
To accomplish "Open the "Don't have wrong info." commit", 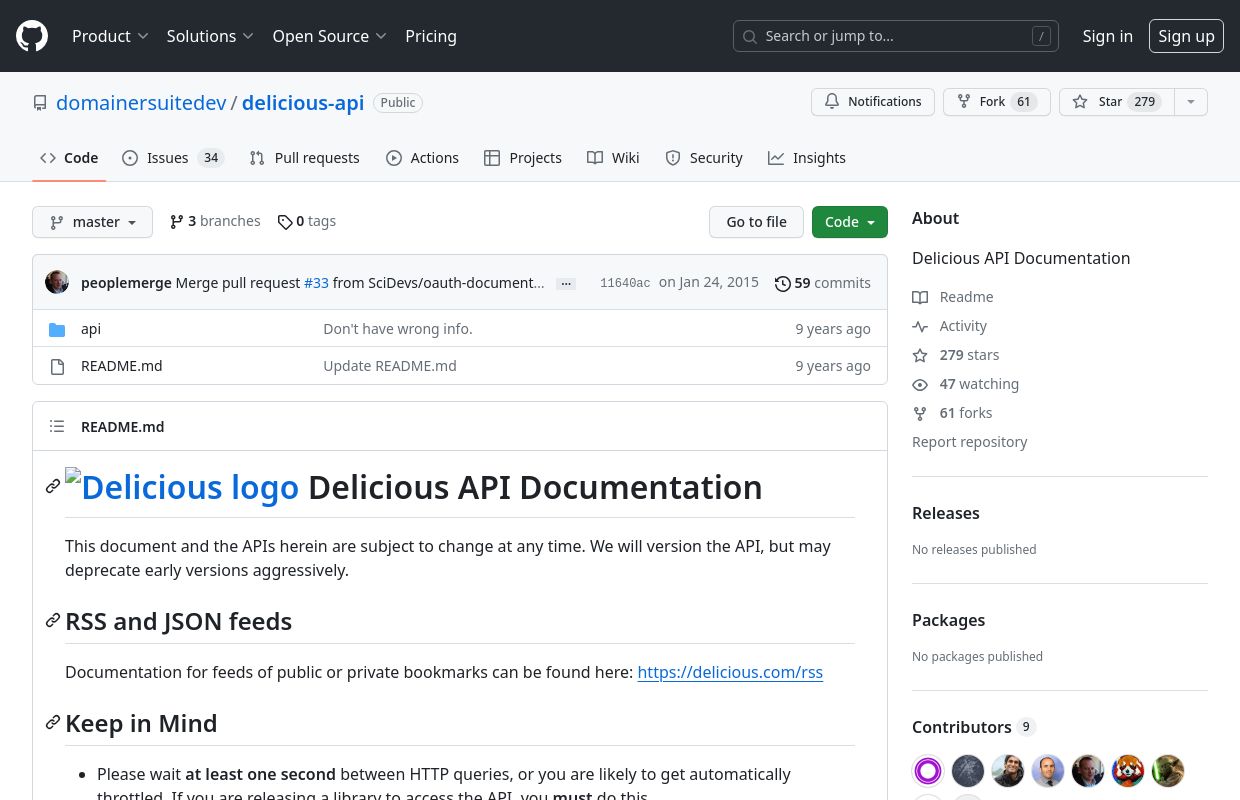I will [398, 329].
